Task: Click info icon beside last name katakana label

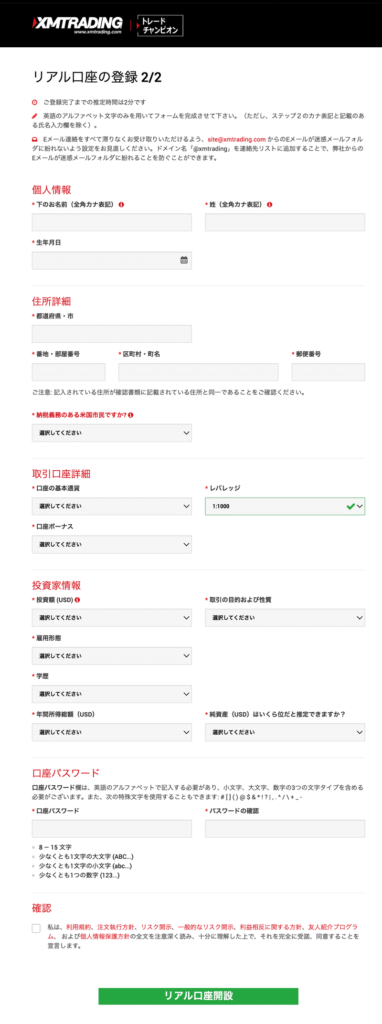Action: pos(270,204)
